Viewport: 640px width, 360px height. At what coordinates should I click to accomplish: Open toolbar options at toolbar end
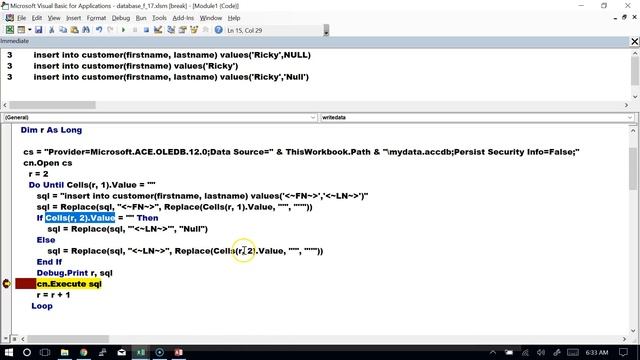326,31
